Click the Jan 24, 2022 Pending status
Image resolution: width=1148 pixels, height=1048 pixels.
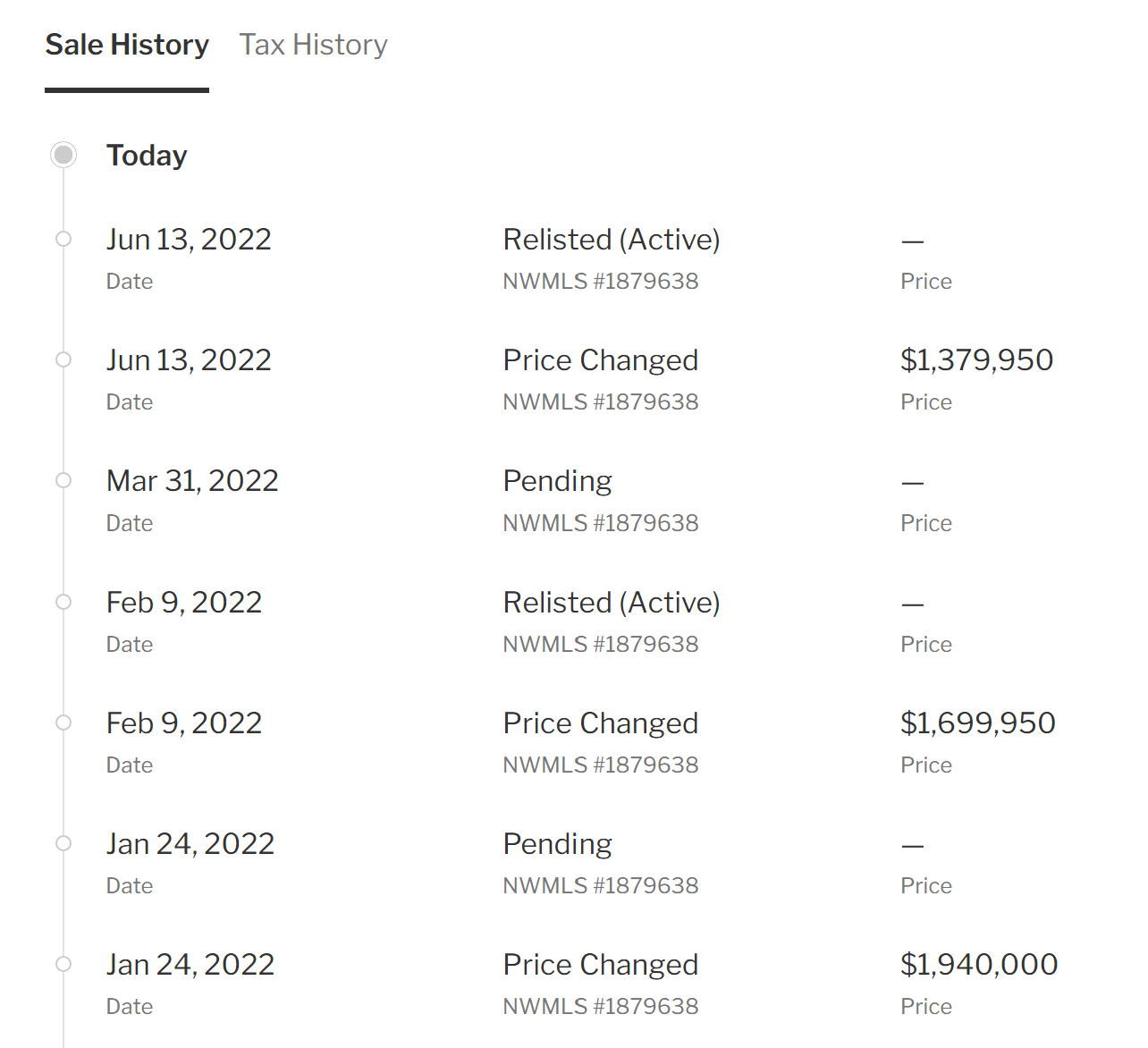click(558, 844)
